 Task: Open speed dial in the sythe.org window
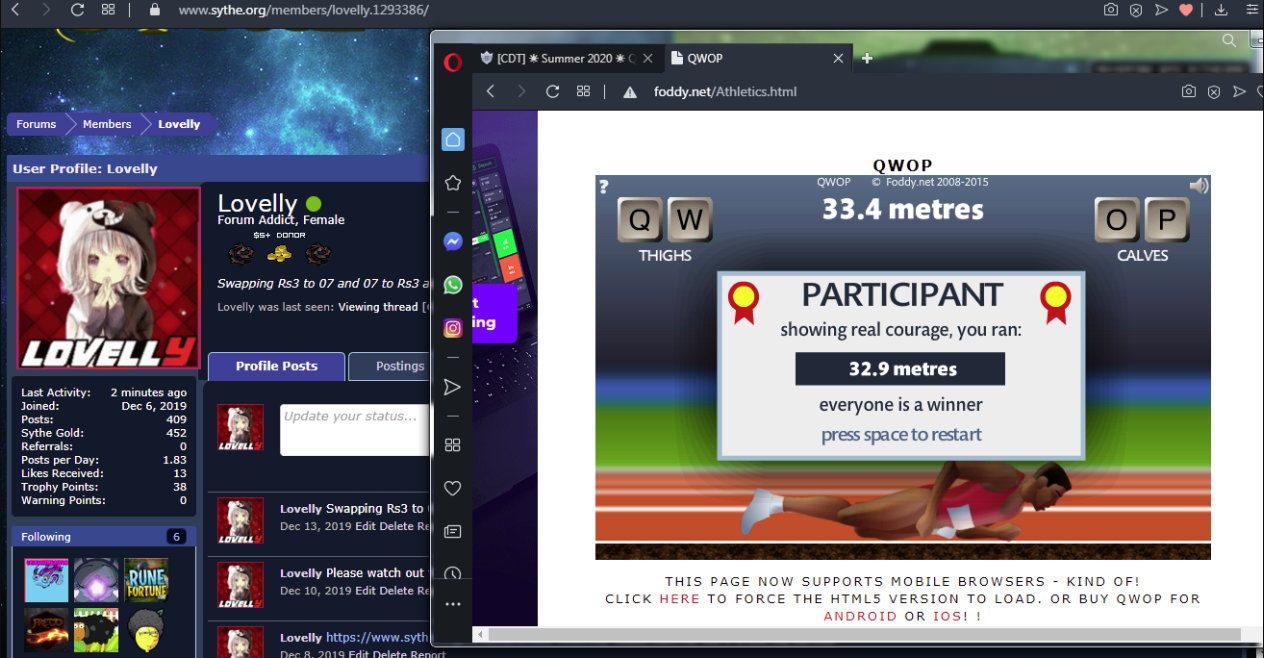(x=108, y=10)
